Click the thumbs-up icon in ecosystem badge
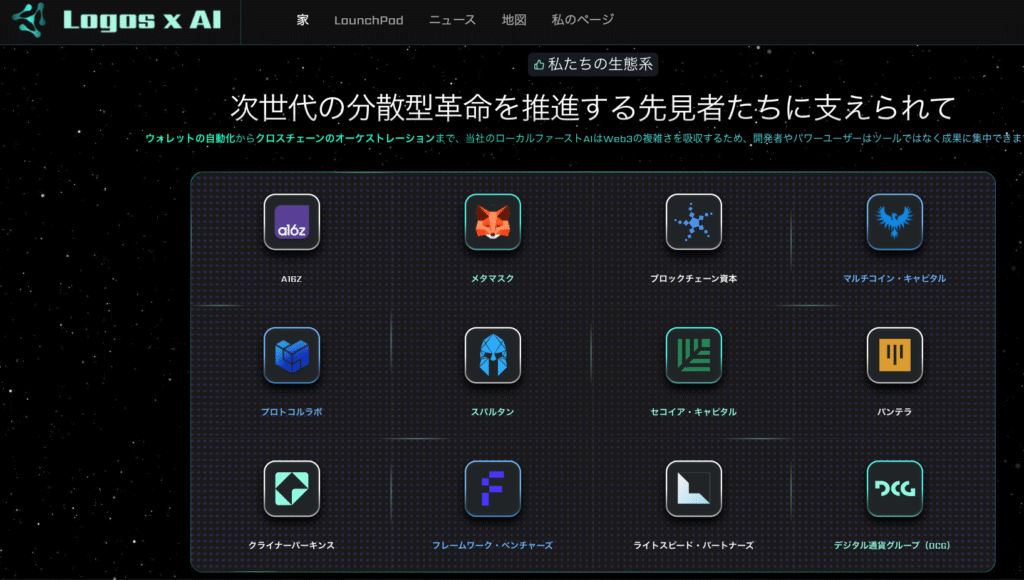The height and width of the screenshot is (580, 1024). pos(539,65)
